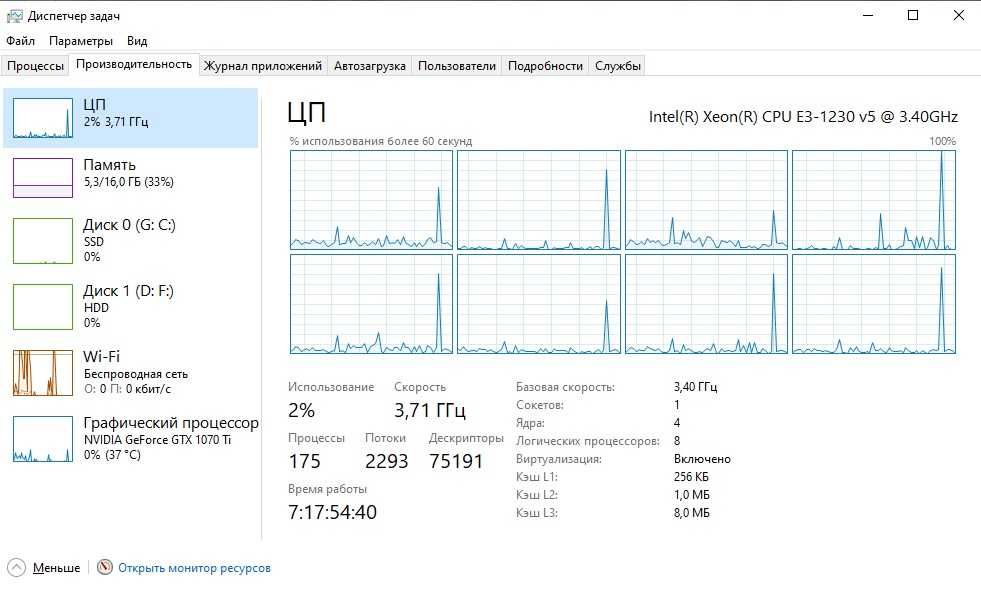Click the Скорость 3,71 ГГц value
The image size is (981, 590).
pyautogui.click(x=429, y=410)
